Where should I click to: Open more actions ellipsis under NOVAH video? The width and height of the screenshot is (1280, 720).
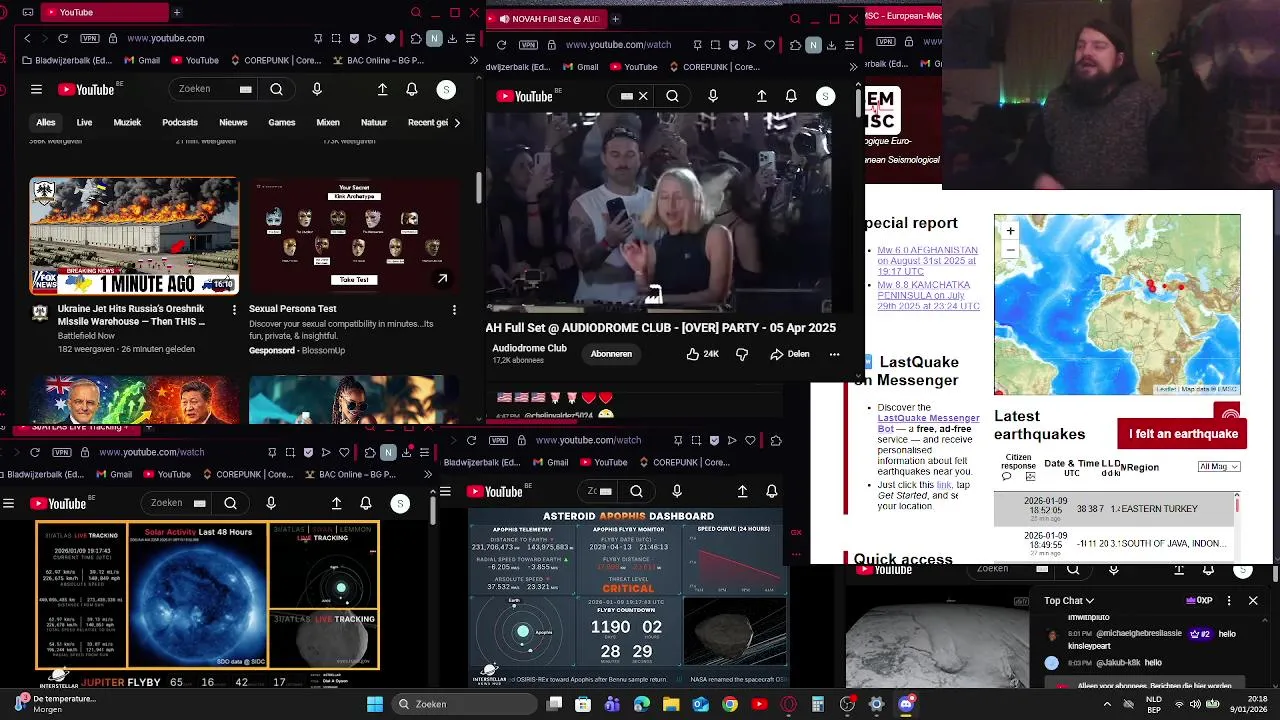pos(834,354)
